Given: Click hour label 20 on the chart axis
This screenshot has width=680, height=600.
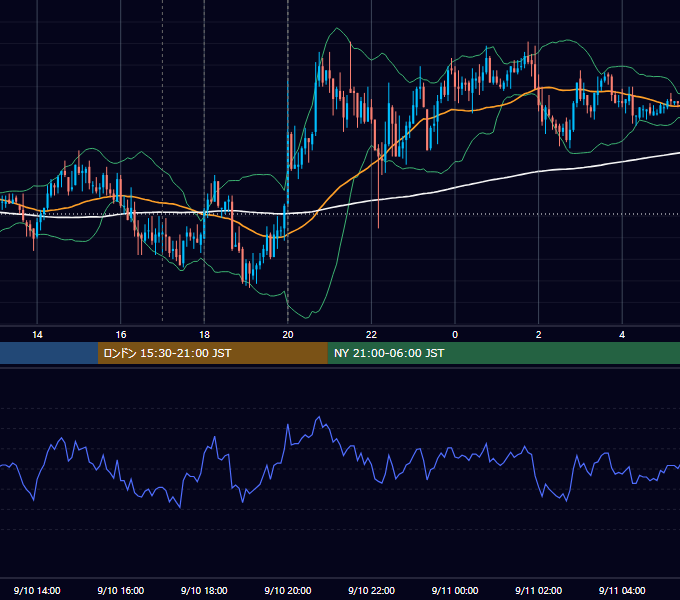Looking at the screenshot, I should point(288,335).
